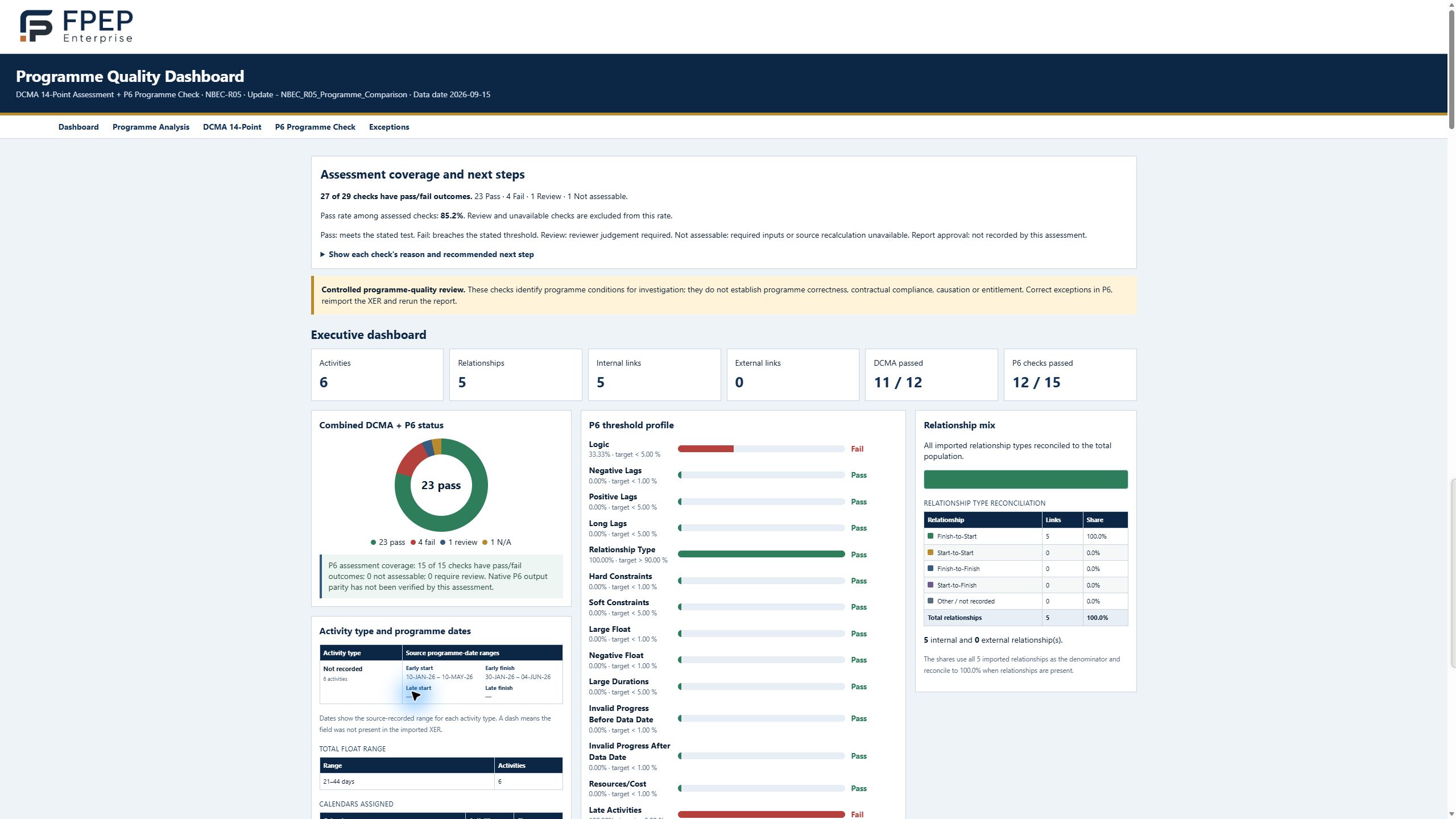Click the 'Early finish' date range 30-JAN-26 – 04-JUN-26
1456x819 pixels.
click(x=518, y=677)
